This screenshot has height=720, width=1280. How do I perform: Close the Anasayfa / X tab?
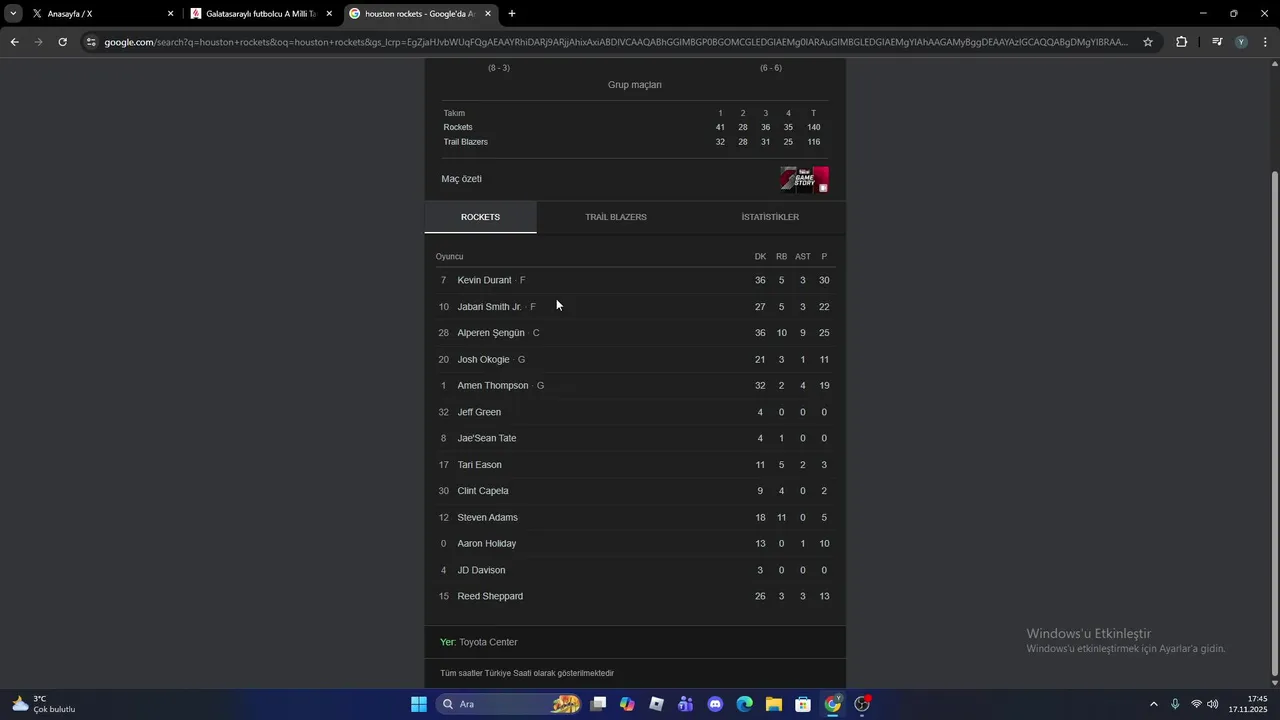(170, 14)
